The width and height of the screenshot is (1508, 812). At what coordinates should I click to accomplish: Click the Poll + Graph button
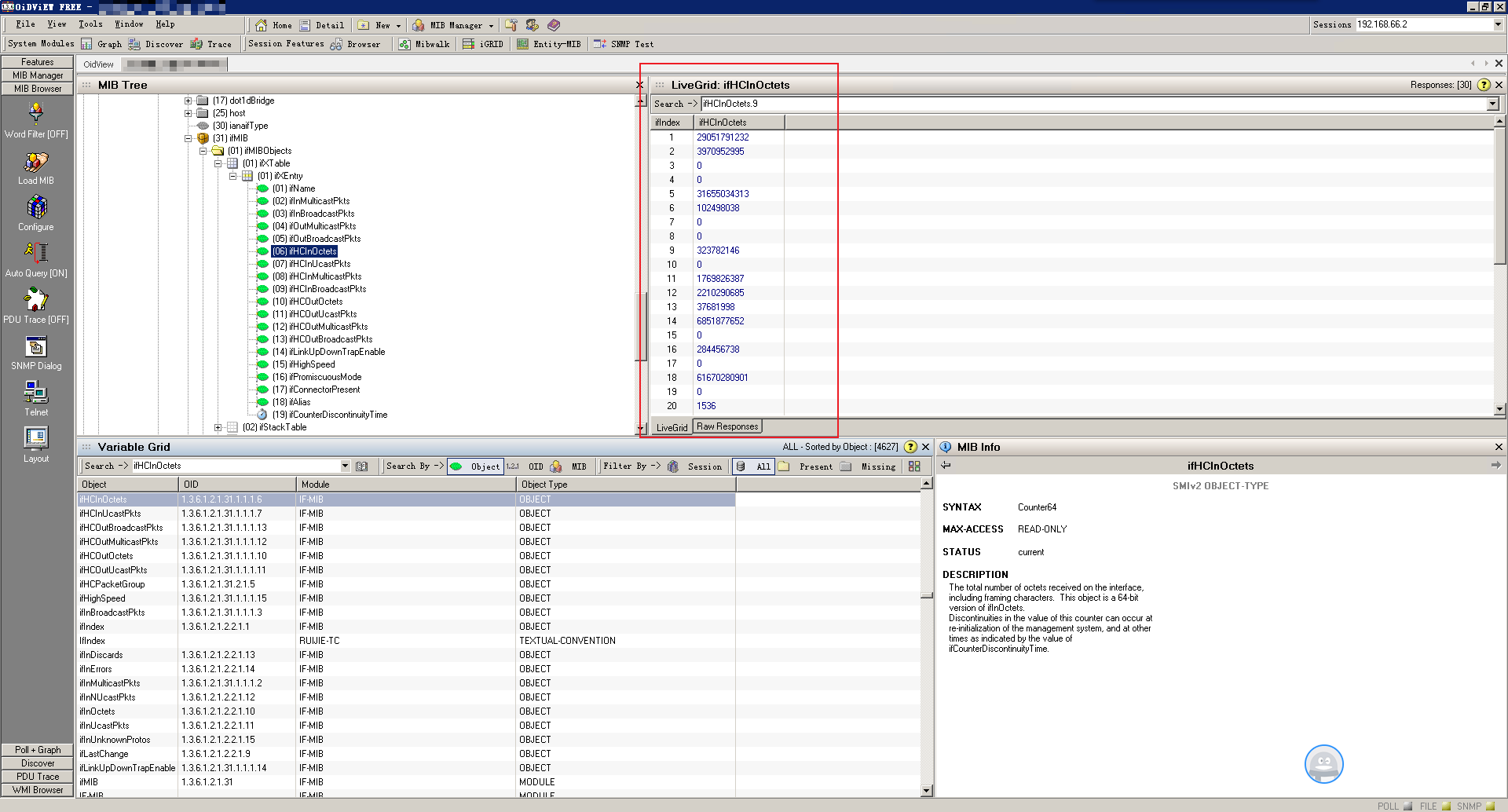37,750
